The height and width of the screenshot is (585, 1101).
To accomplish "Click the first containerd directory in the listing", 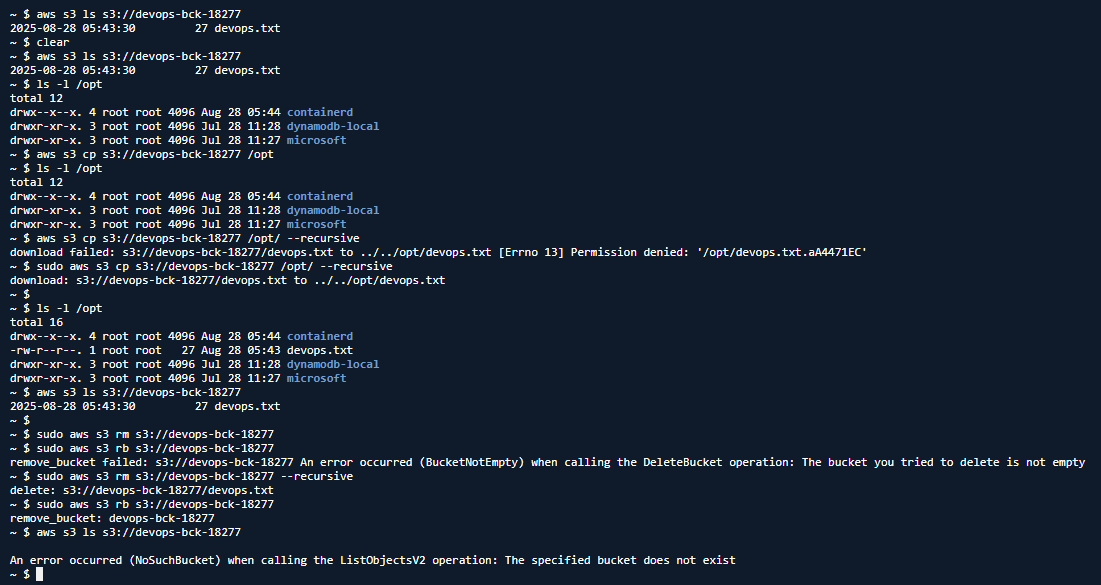I will coord(319,112).
